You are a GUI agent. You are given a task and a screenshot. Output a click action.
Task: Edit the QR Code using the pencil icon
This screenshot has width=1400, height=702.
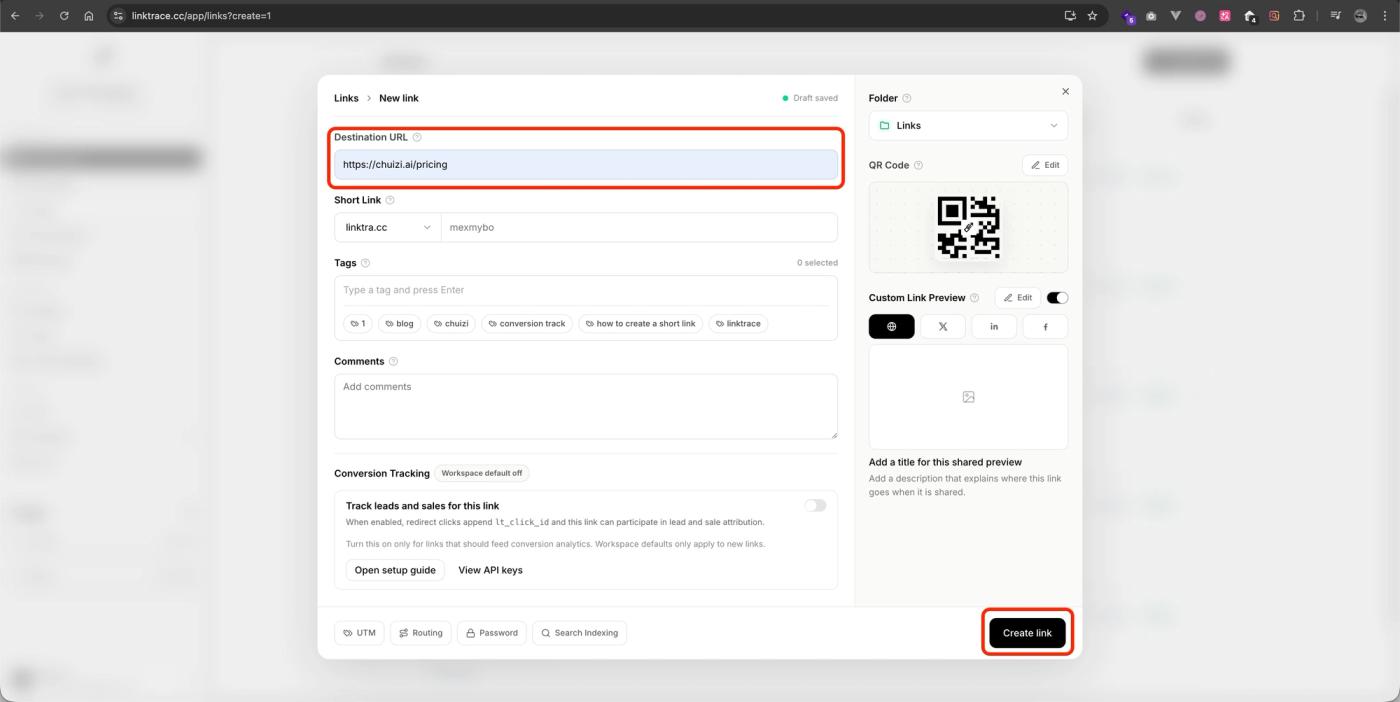pos(1044,164)
